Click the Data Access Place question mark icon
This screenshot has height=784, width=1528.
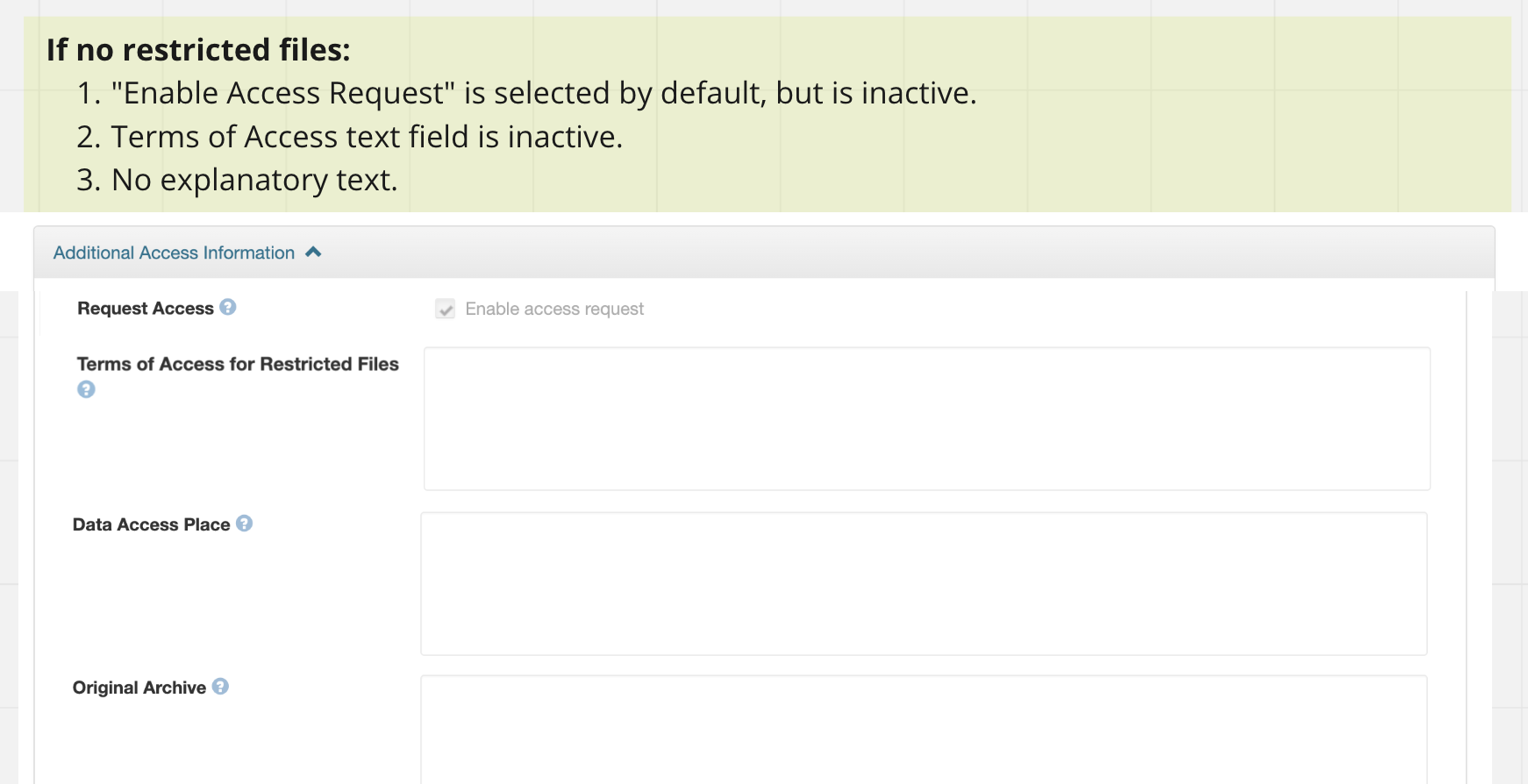coord(245,524)
